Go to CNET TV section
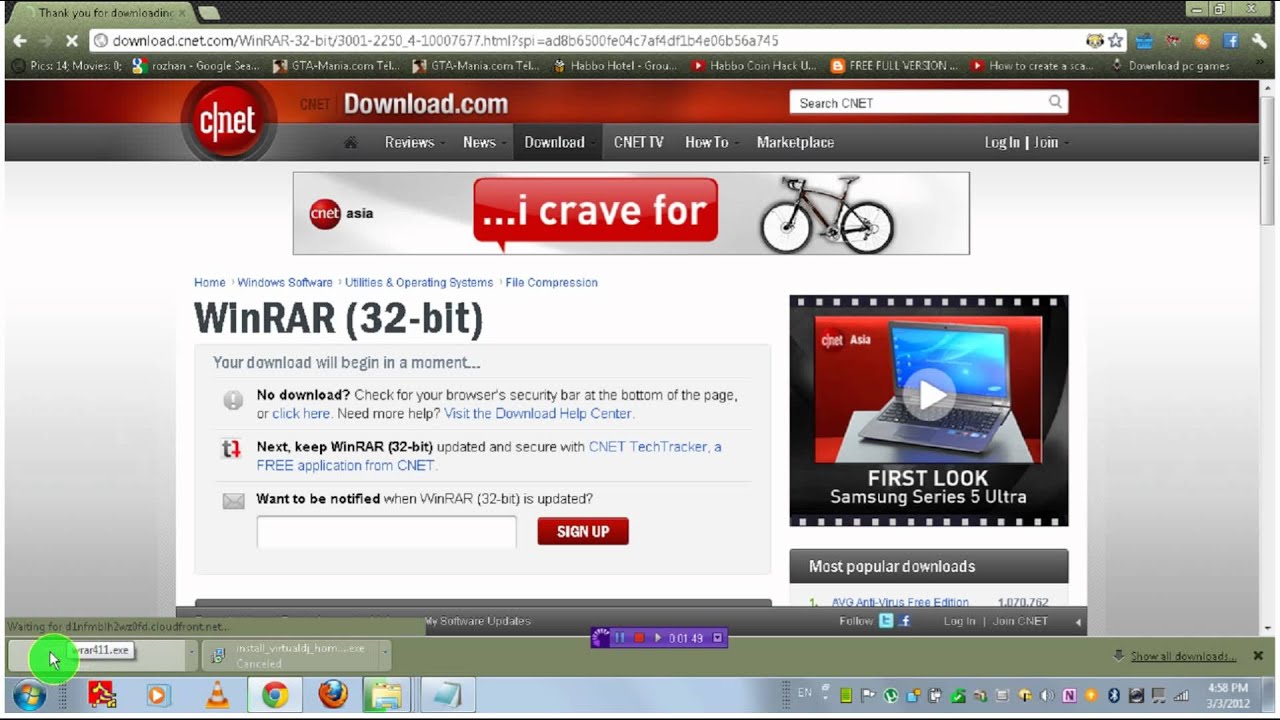 point(639,142)
